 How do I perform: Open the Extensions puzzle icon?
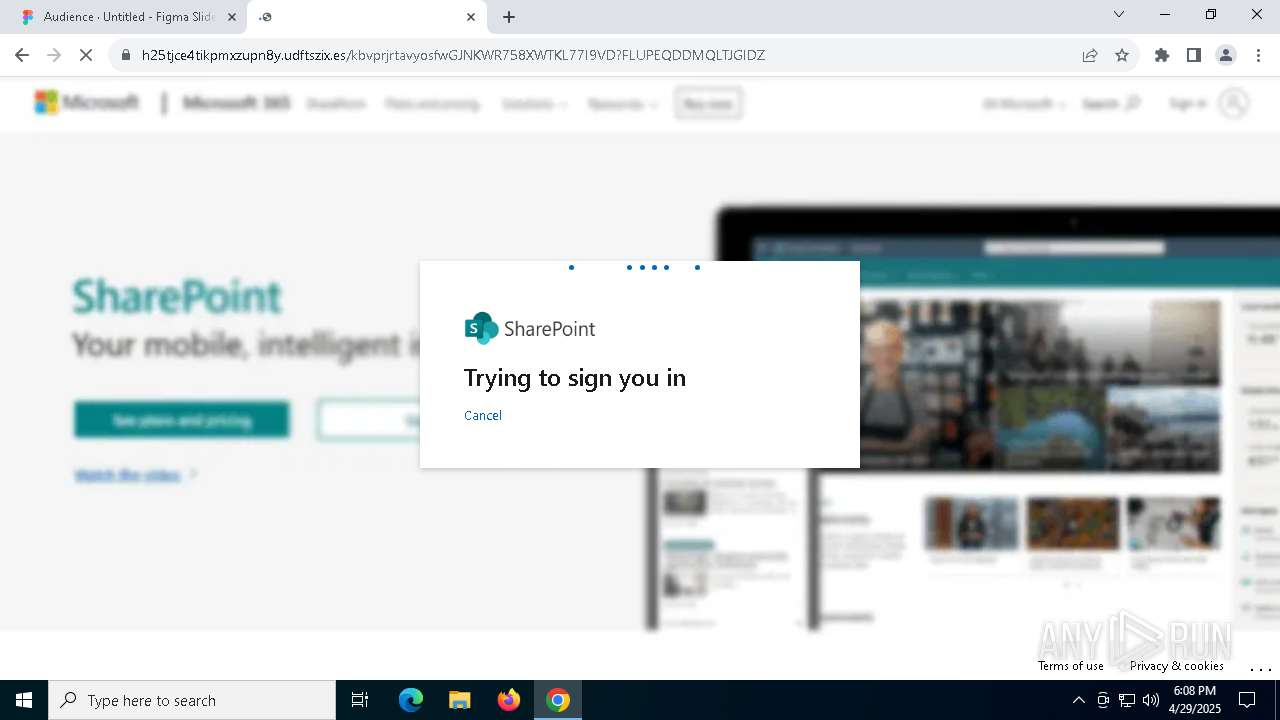tap(1162, 56)
